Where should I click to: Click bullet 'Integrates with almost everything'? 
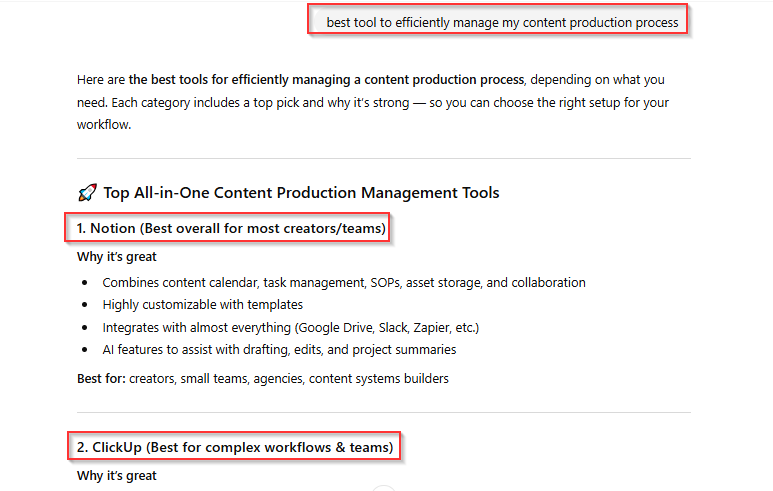pyautogui.click(x=291, y=327)
